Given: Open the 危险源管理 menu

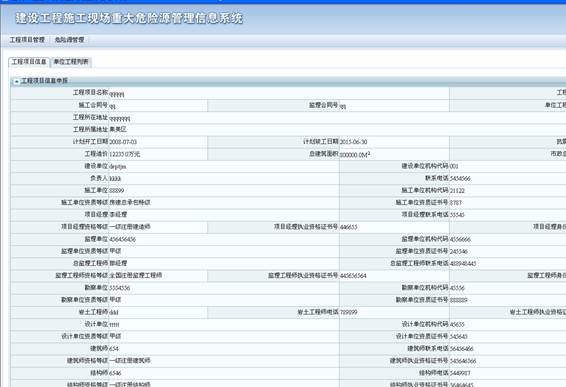Looking at the screenshot, I should (x=69, y=40).
